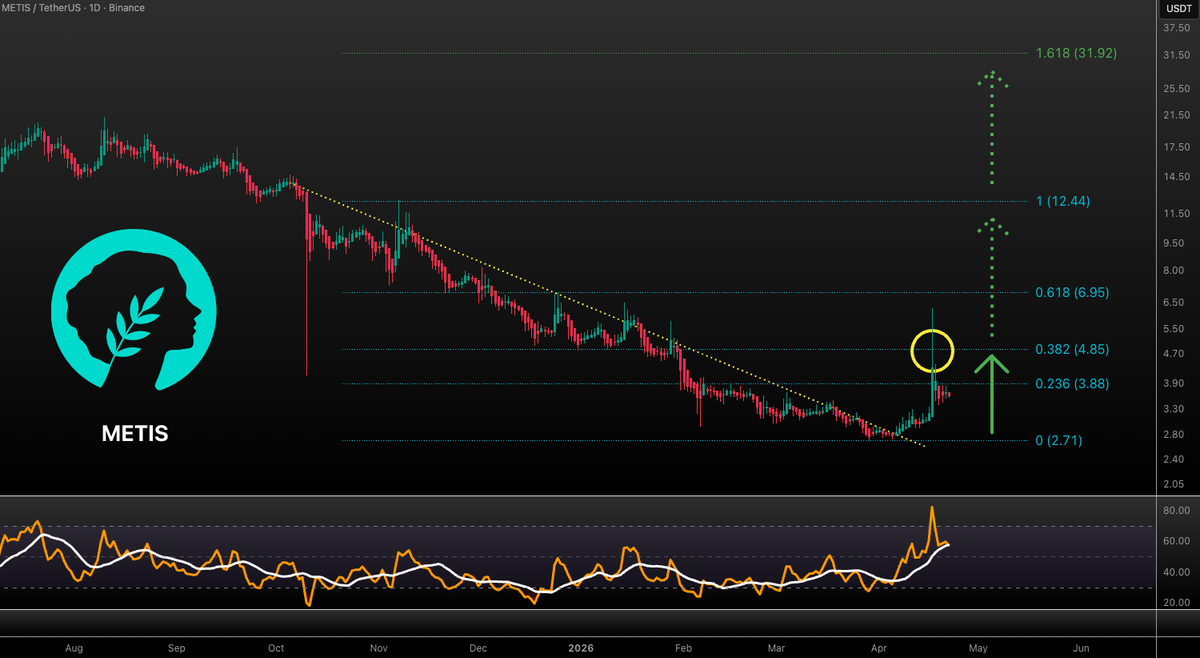The width and height of the screenshot is (1200, 658).
Task: Click the 6.50 price axis label
Action: pyautogui.click(x=1176, y=302)
